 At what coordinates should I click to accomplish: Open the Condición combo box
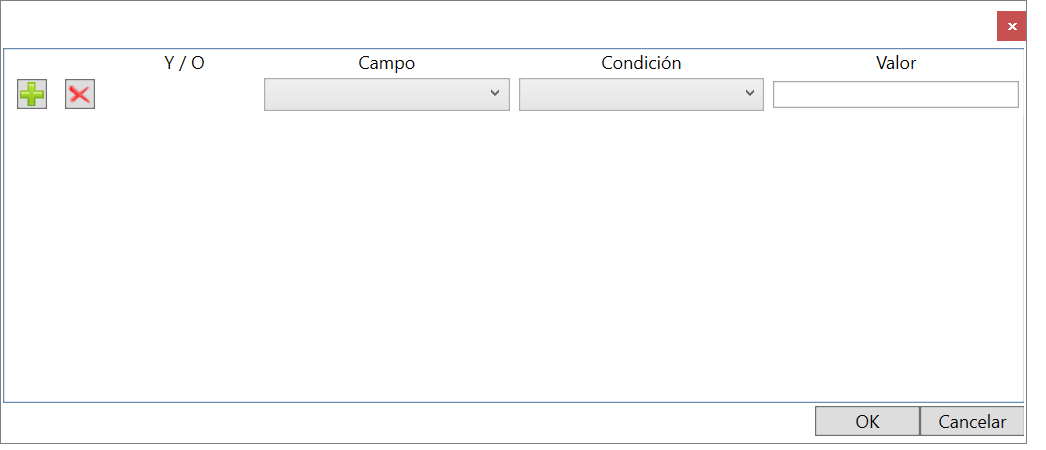coord(641,94)
